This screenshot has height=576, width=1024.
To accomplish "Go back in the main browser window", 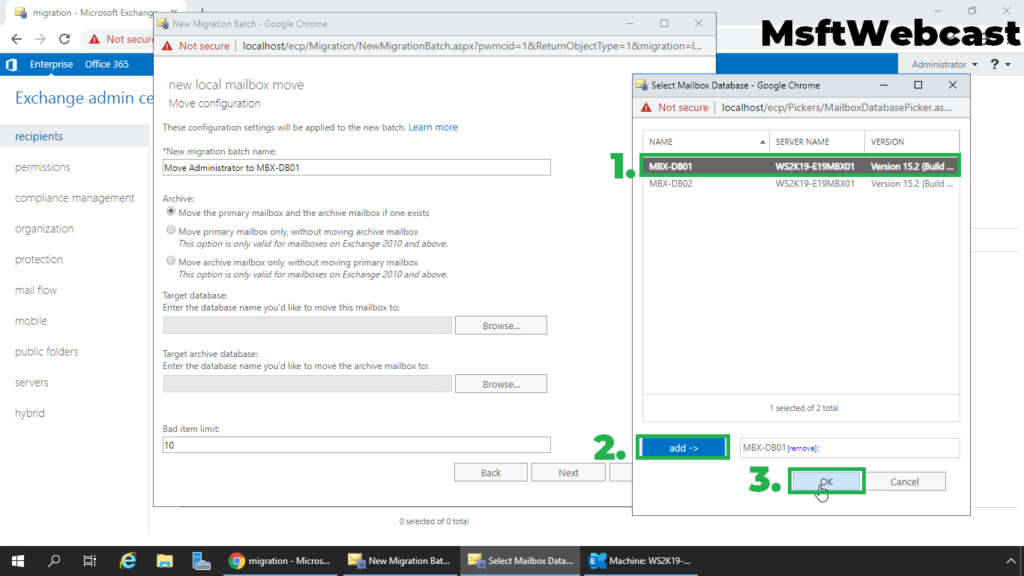I will tap(16, 39).
